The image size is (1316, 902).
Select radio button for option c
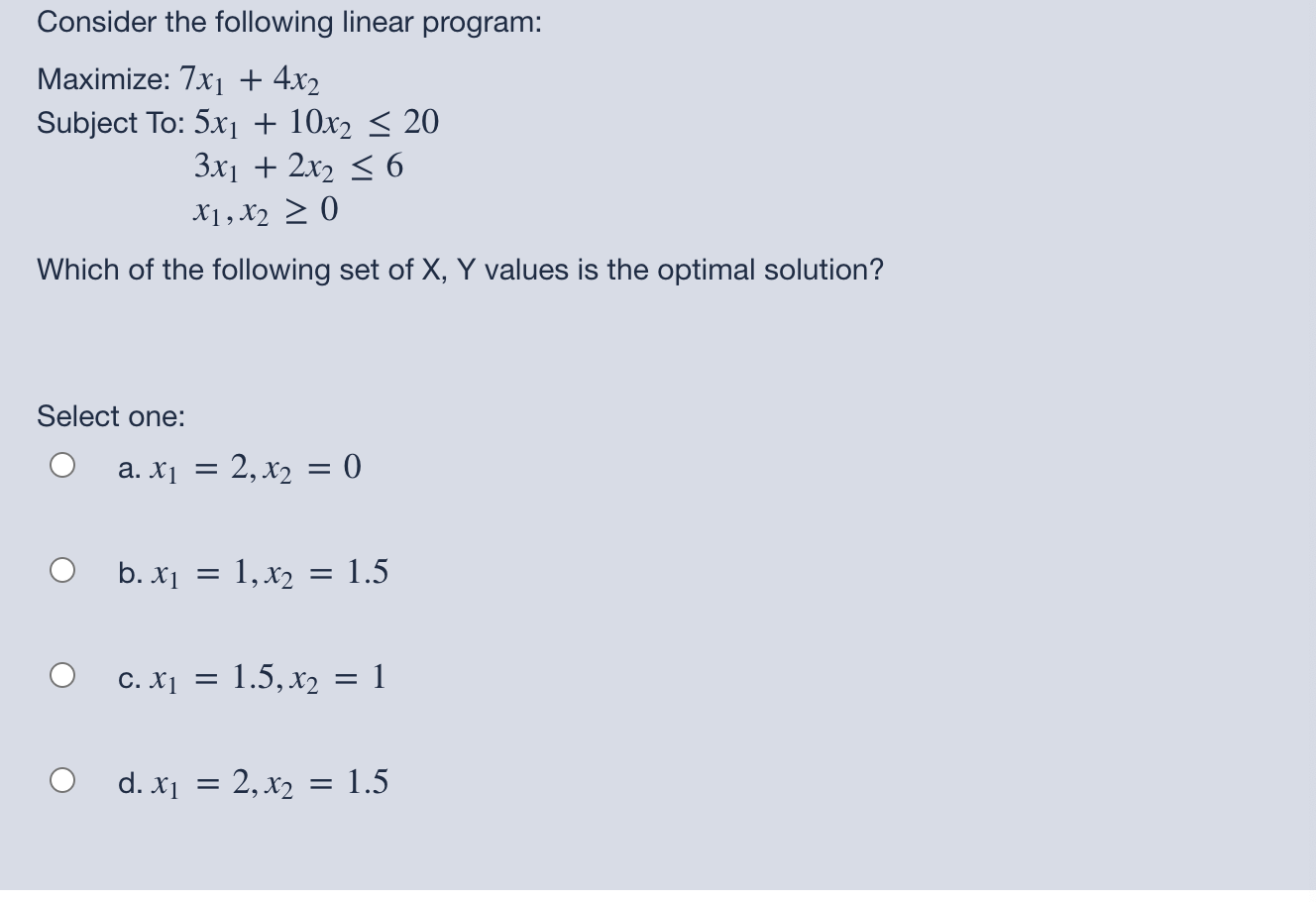point(61,674)
